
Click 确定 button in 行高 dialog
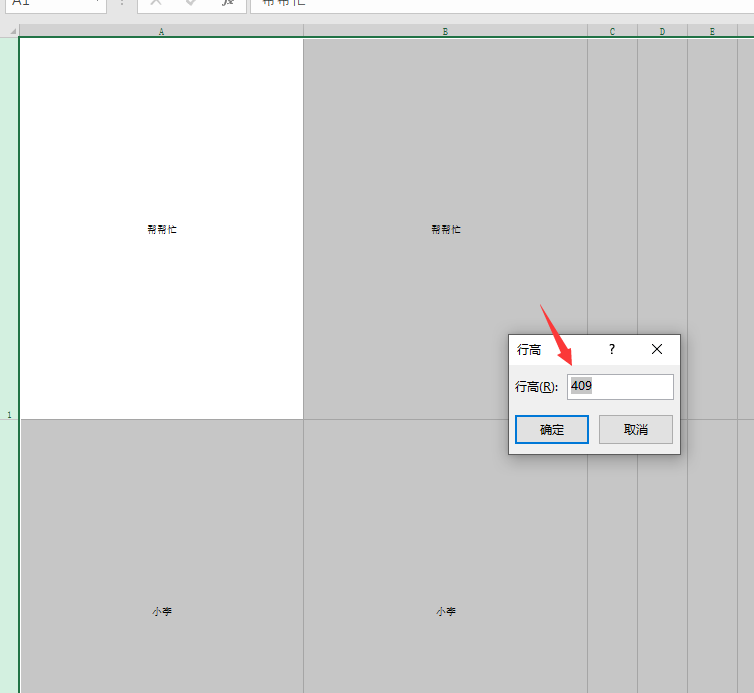[552, 429]
